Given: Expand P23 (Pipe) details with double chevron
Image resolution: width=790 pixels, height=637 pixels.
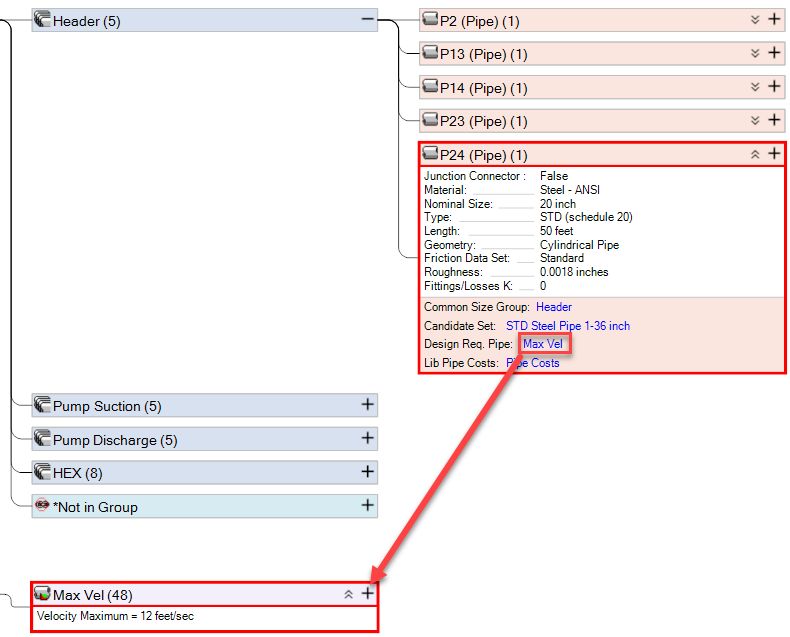Looking at the screenshot, I should 755,120.
